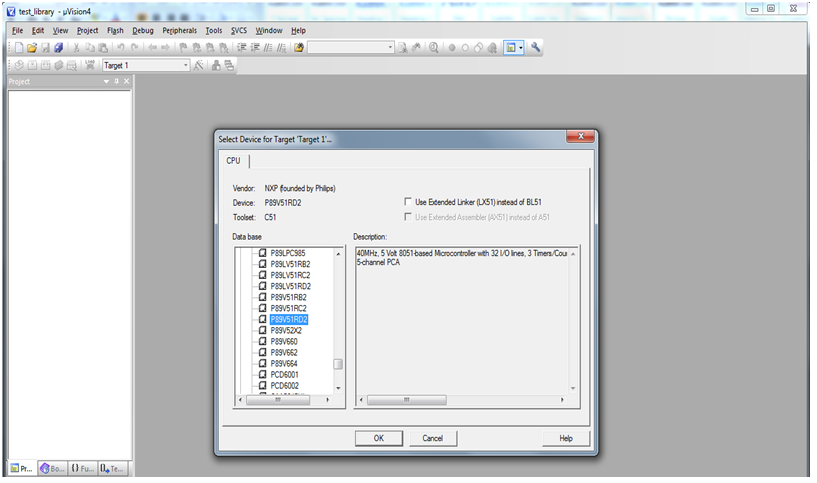The height and width of the screenshot is (483, 817).
Task: Click the Open file folder icon
Action: [x=32, y=48]
